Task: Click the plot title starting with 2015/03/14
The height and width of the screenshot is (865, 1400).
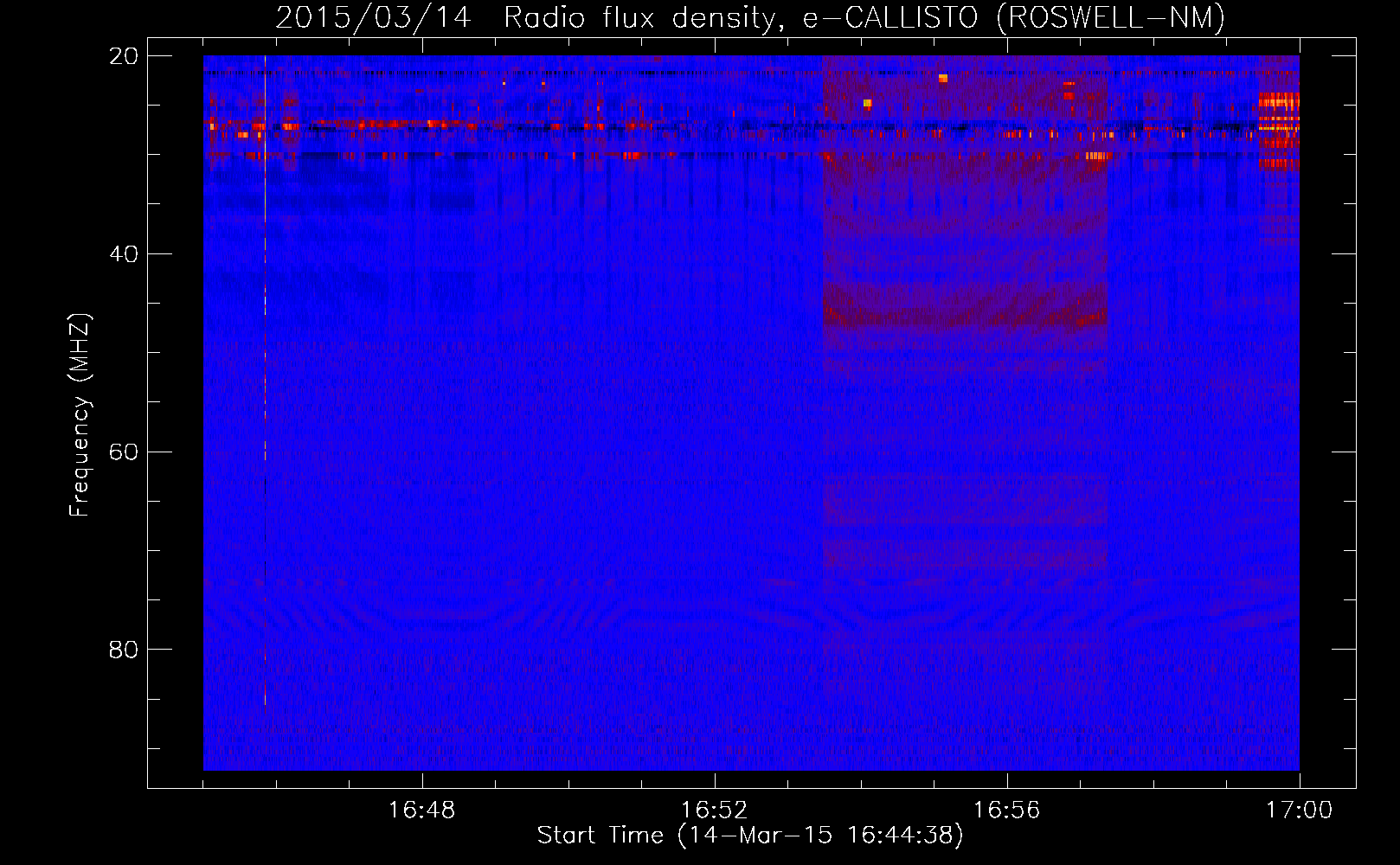Action: [750, 17]
